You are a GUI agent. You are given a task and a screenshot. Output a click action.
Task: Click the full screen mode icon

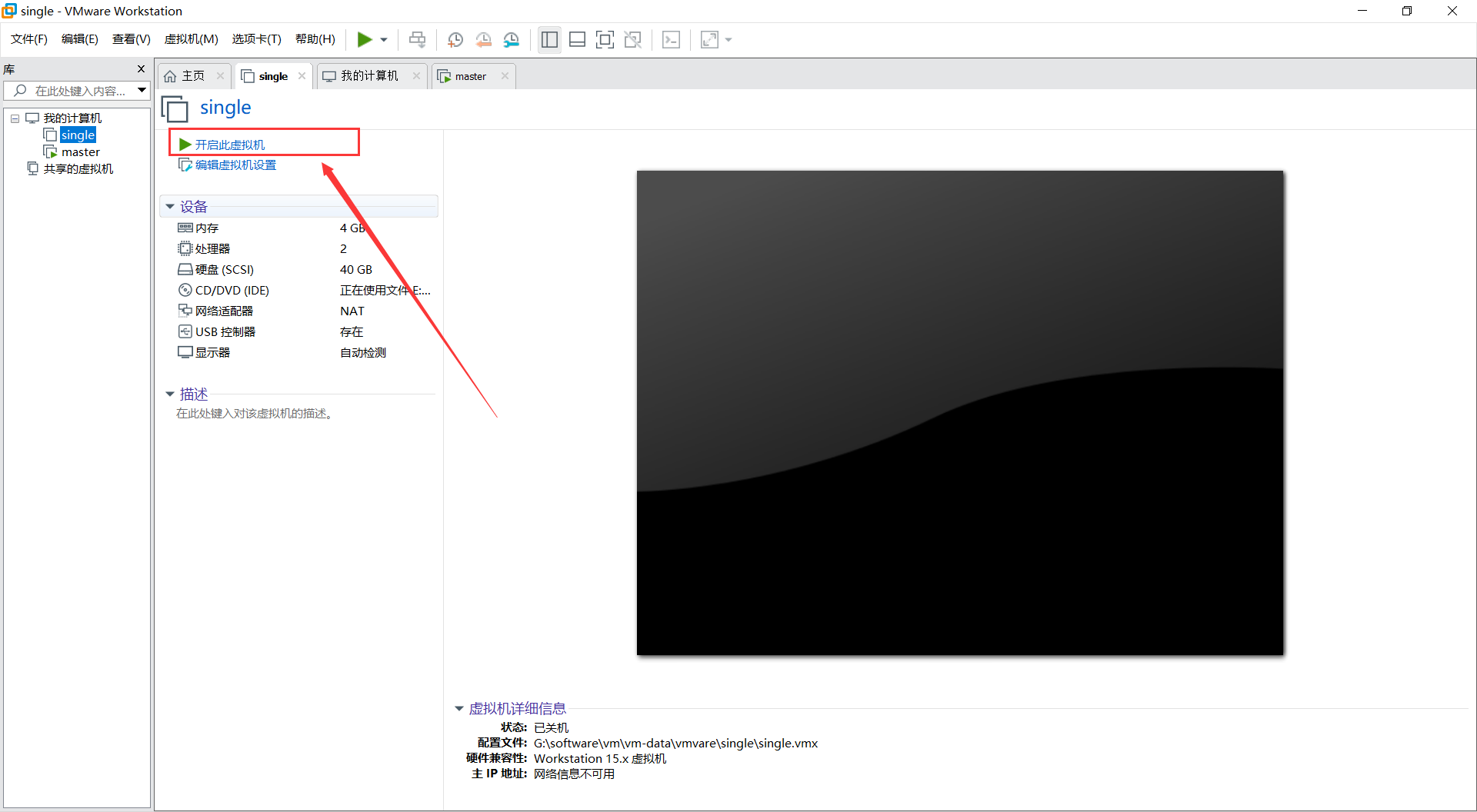pos(605,39)
